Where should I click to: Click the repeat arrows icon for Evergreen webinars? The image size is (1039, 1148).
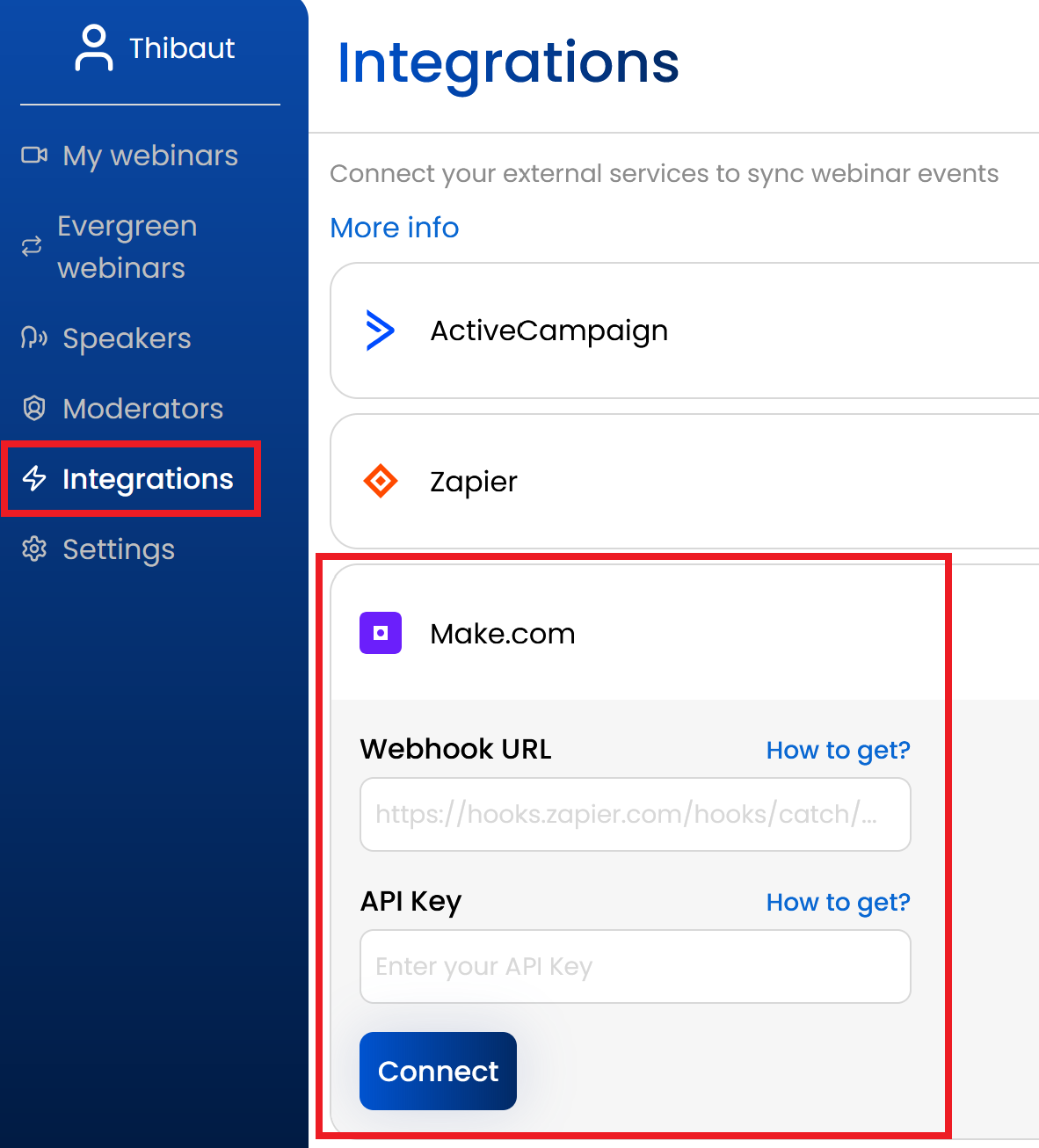tap(32, 247)
